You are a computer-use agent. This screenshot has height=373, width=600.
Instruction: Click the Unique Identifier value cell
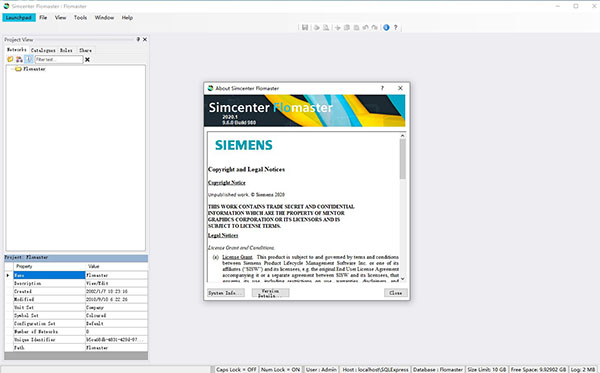[x=116, y=340]
